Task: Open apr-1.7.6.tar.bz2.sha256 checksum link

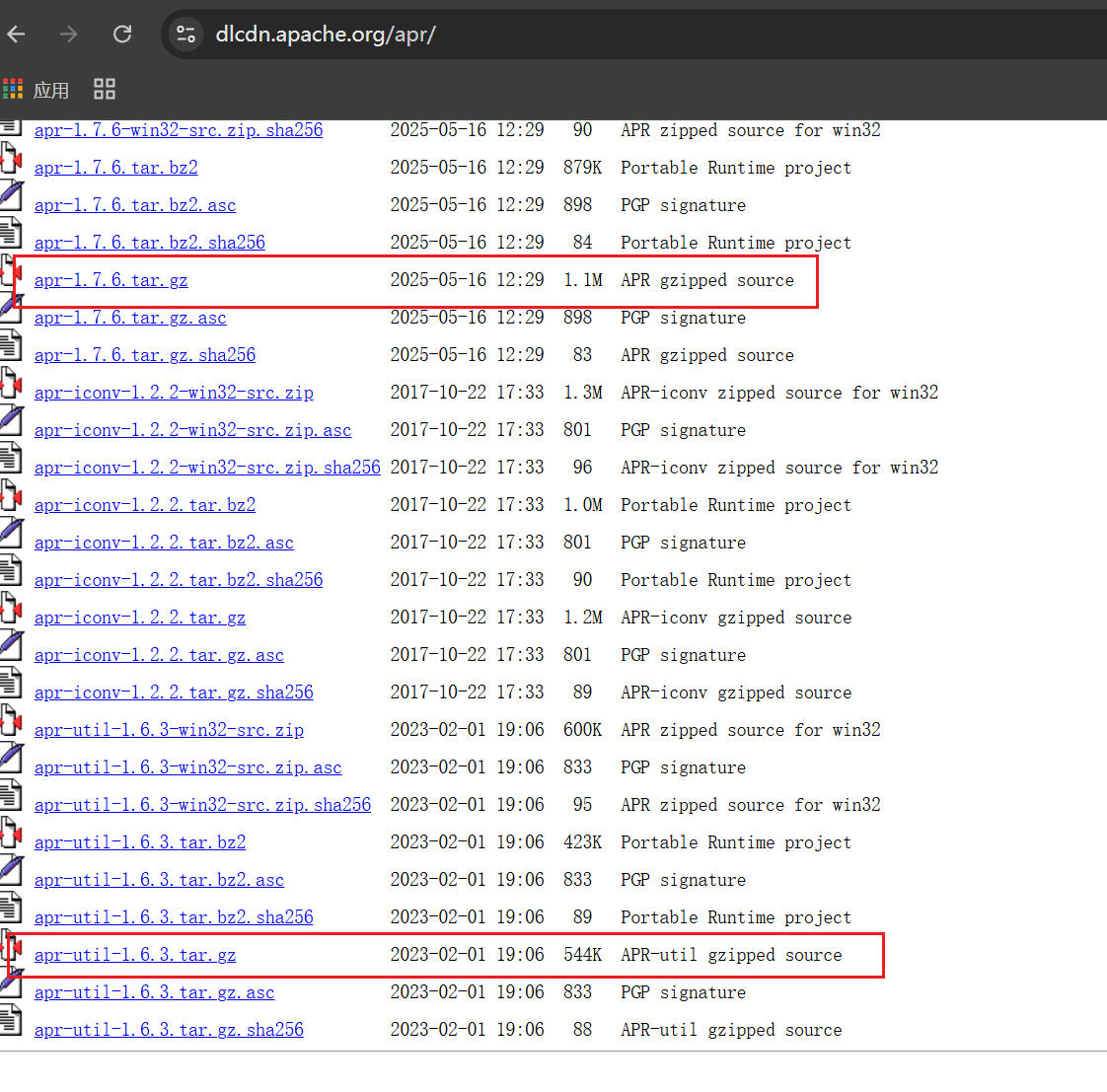Action: pos(150,242)
